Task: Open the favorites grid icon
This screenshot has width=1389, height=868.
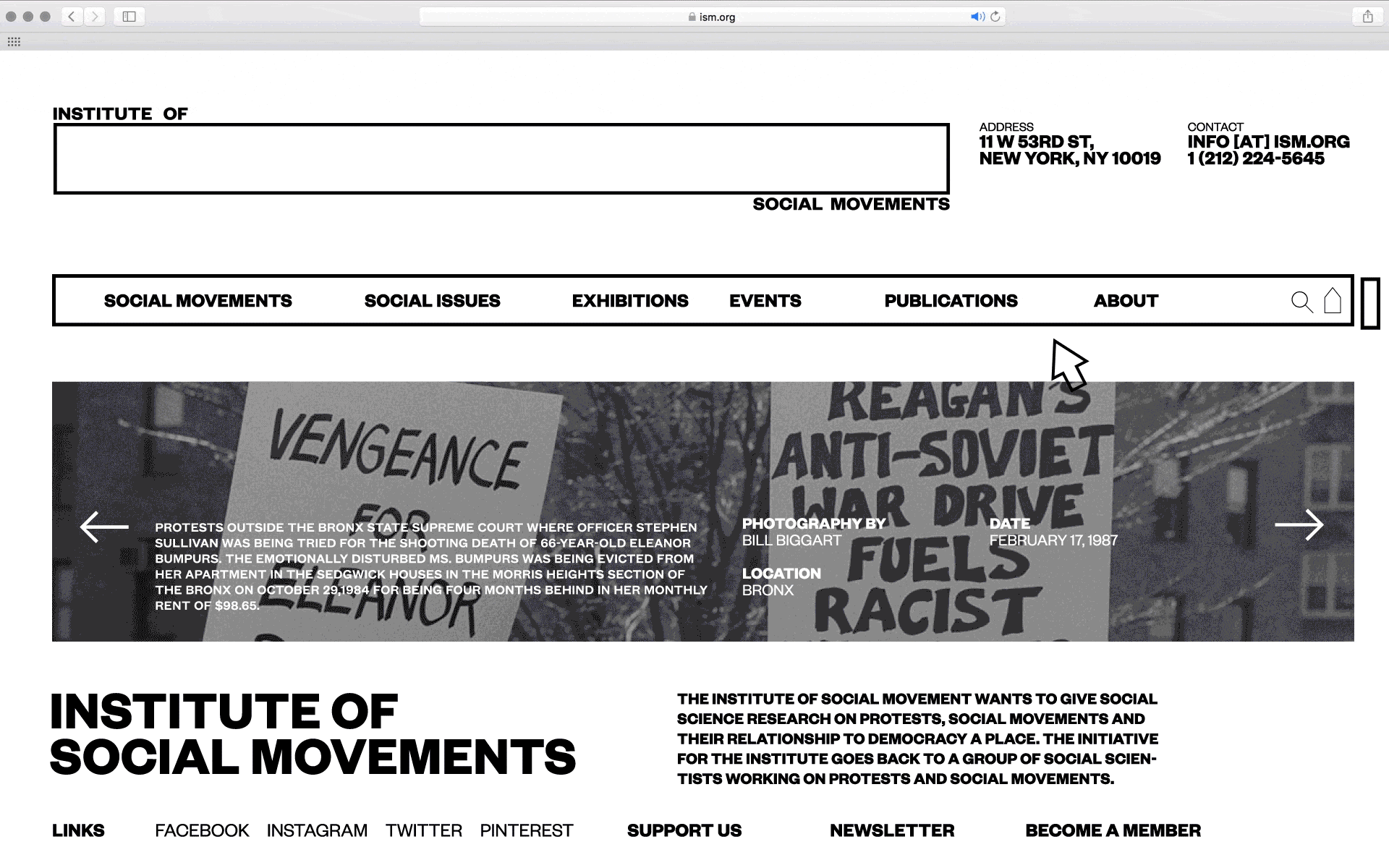Action: pyautogui.click(x=14, y=42)
